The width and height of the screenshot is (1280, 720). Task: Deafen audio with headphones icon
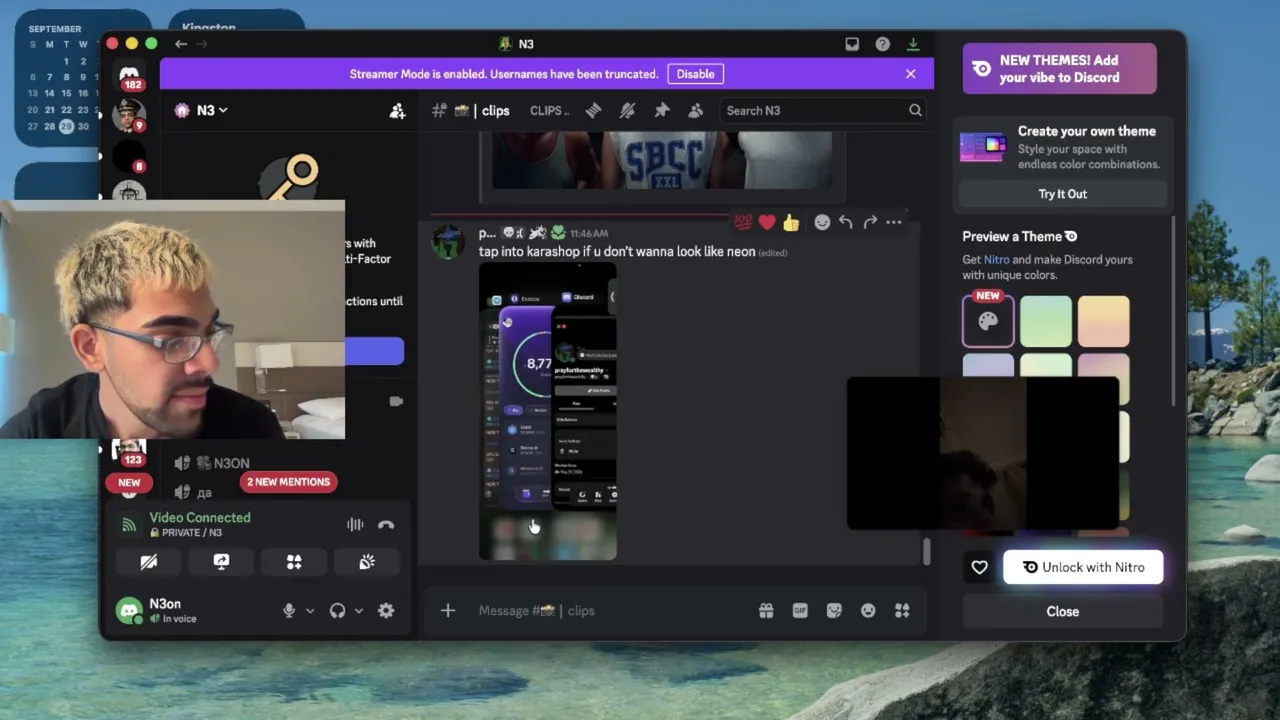[338, 611]
